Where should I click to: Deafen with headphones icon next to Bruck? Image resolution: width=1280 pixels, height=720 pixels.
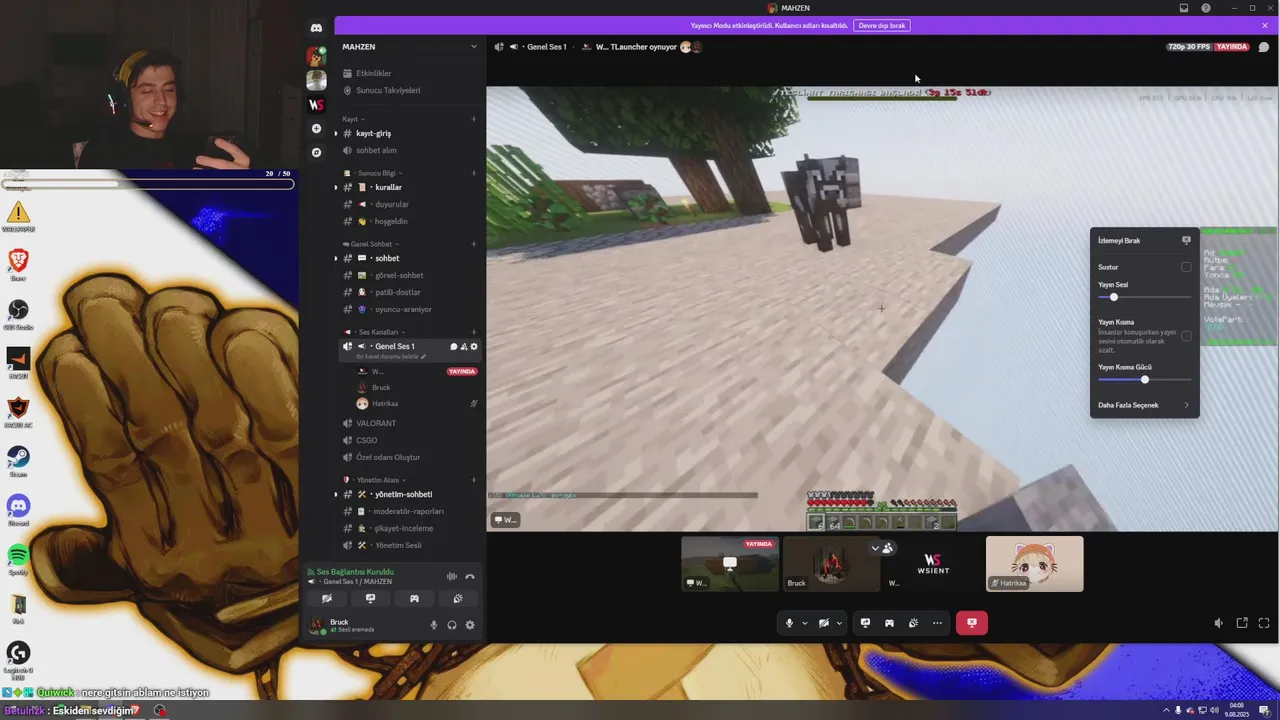[x=452, y=625]
